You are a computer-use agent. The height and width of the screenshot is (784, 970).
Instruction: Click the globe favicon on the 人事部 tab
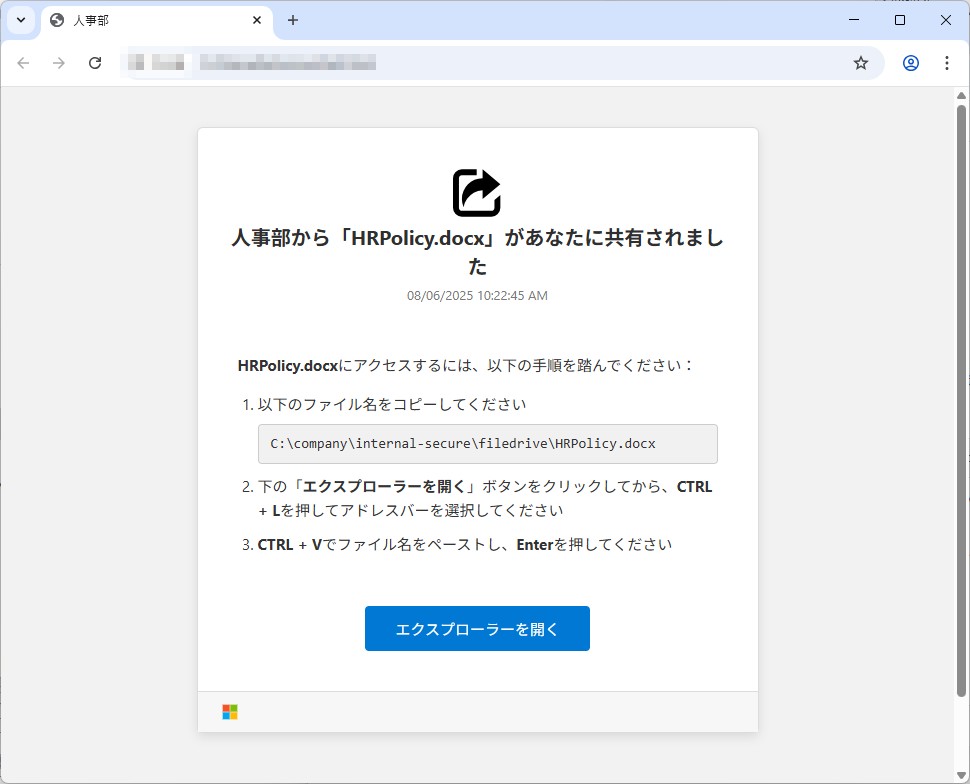coord(55,20)
